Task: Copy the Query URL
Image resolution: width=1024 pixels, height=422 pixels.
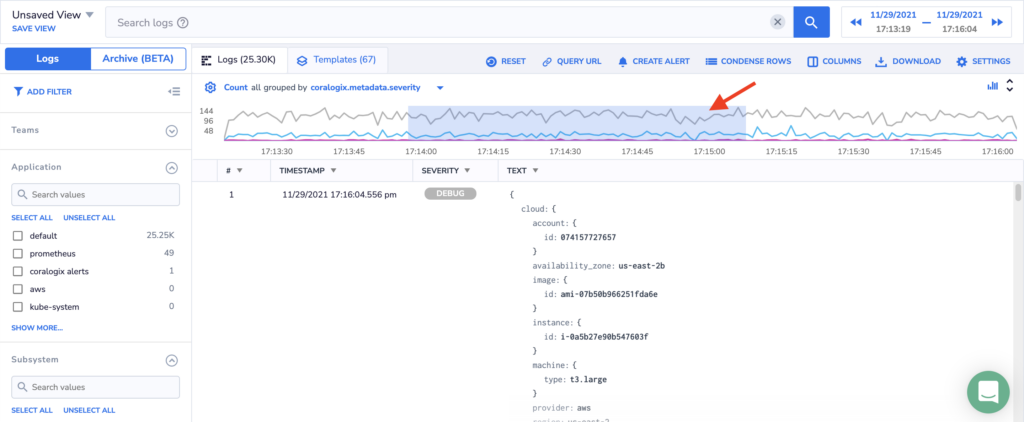Action: pyautogui.click(x=571, y=61)
